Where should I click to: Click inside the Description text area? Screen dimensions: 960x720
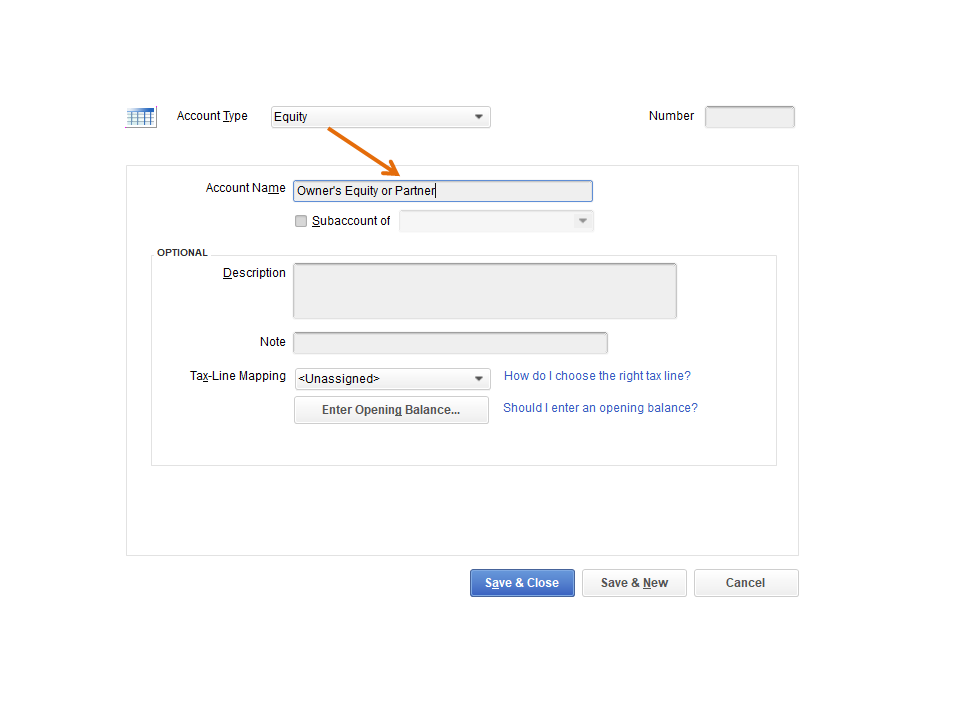point(485,291)
